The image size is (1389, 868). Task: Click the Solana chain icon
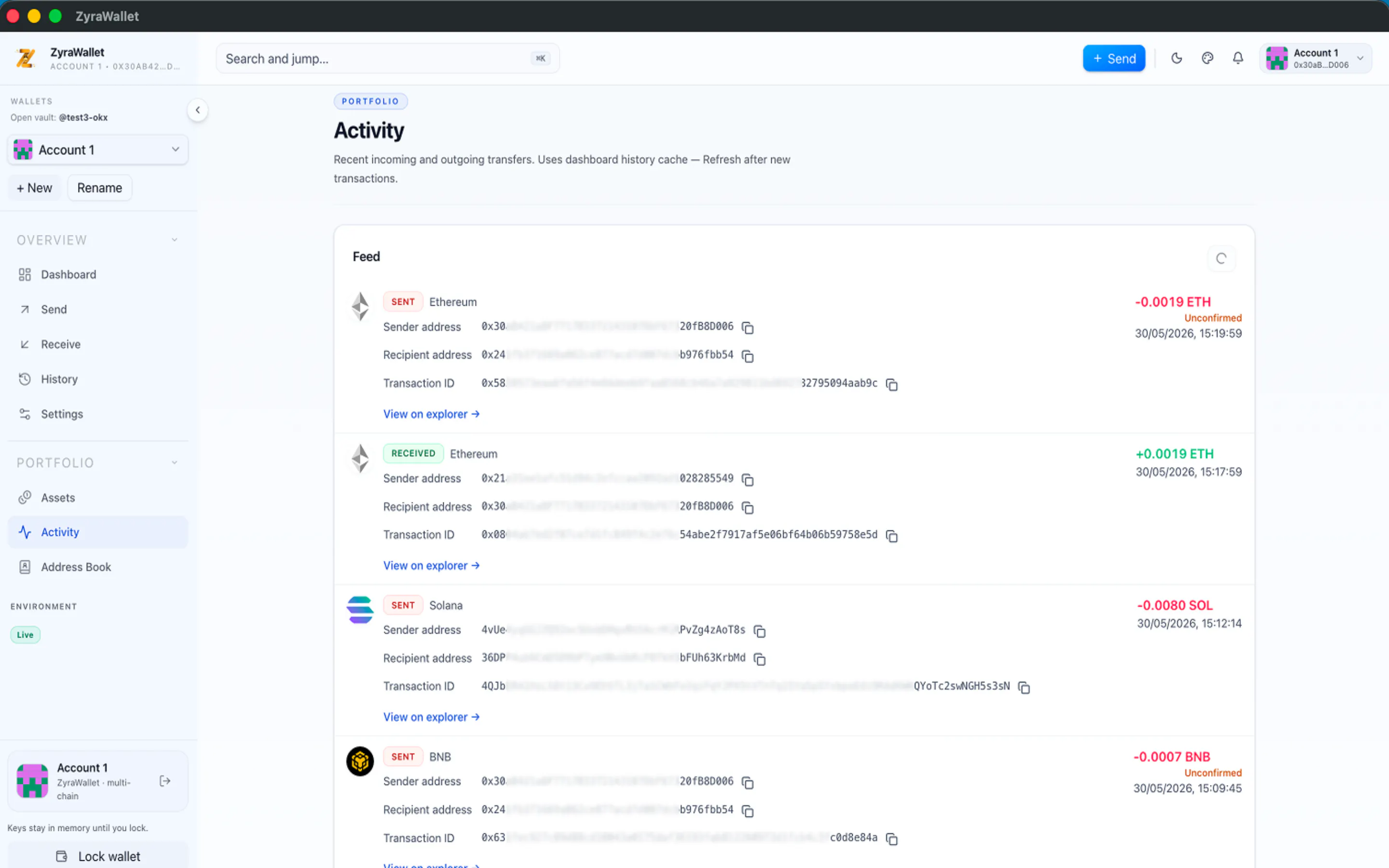tap(360, 610)
